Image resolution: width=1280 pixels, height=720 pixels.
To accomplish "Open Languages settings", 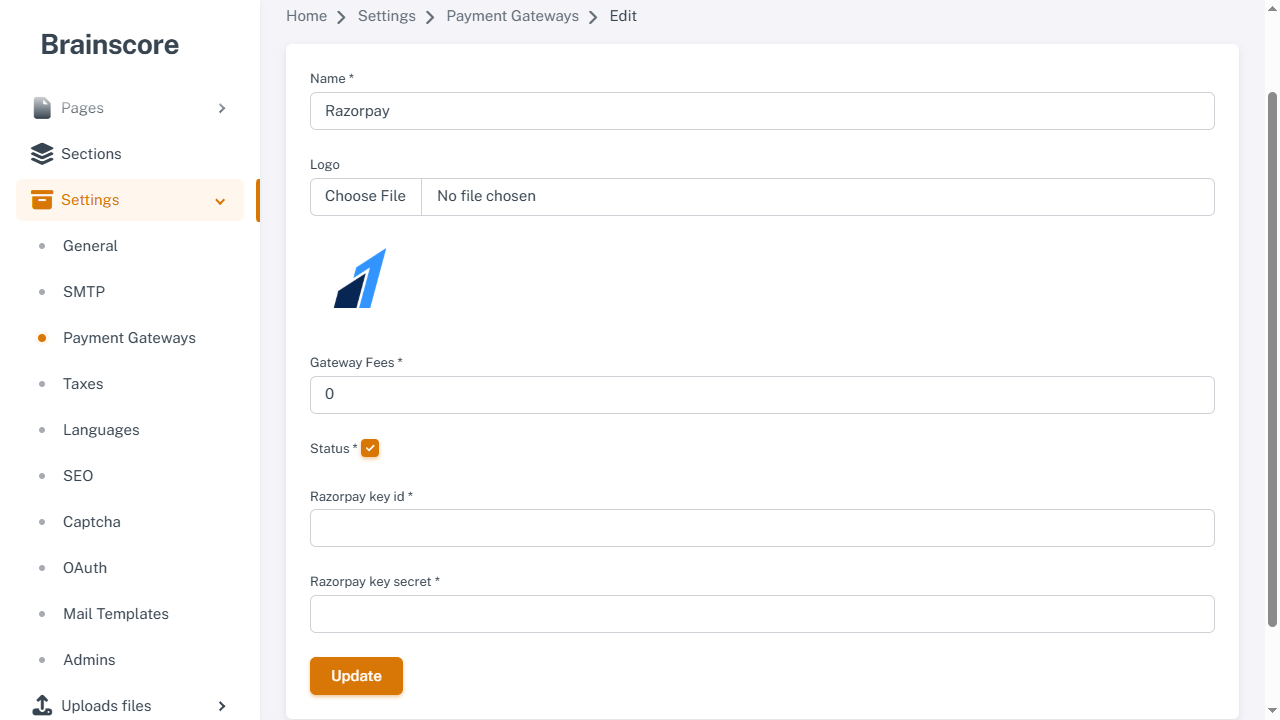I will tap(101, 430).
